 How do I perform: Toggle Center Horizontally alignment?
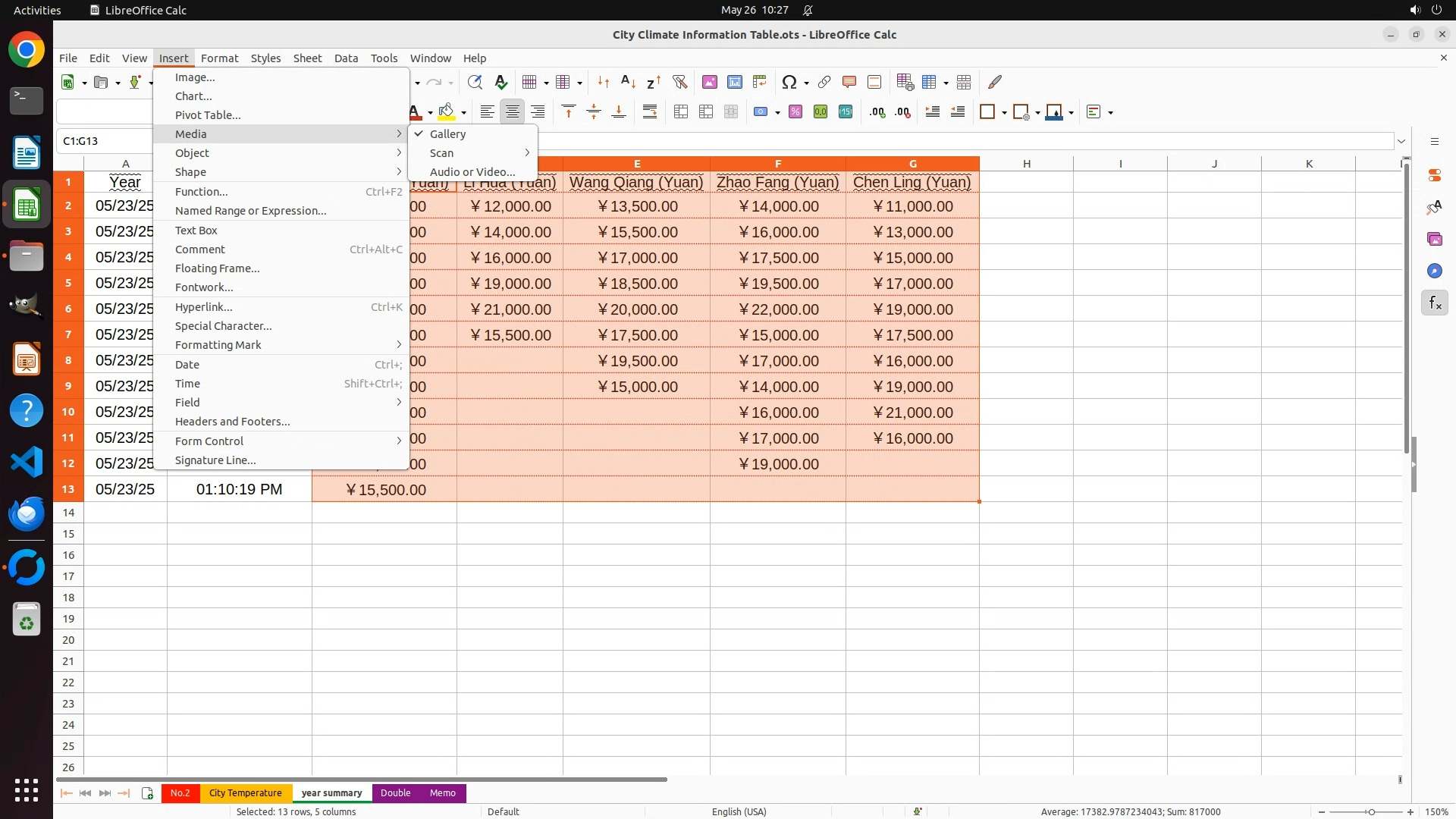pos(513,112)
